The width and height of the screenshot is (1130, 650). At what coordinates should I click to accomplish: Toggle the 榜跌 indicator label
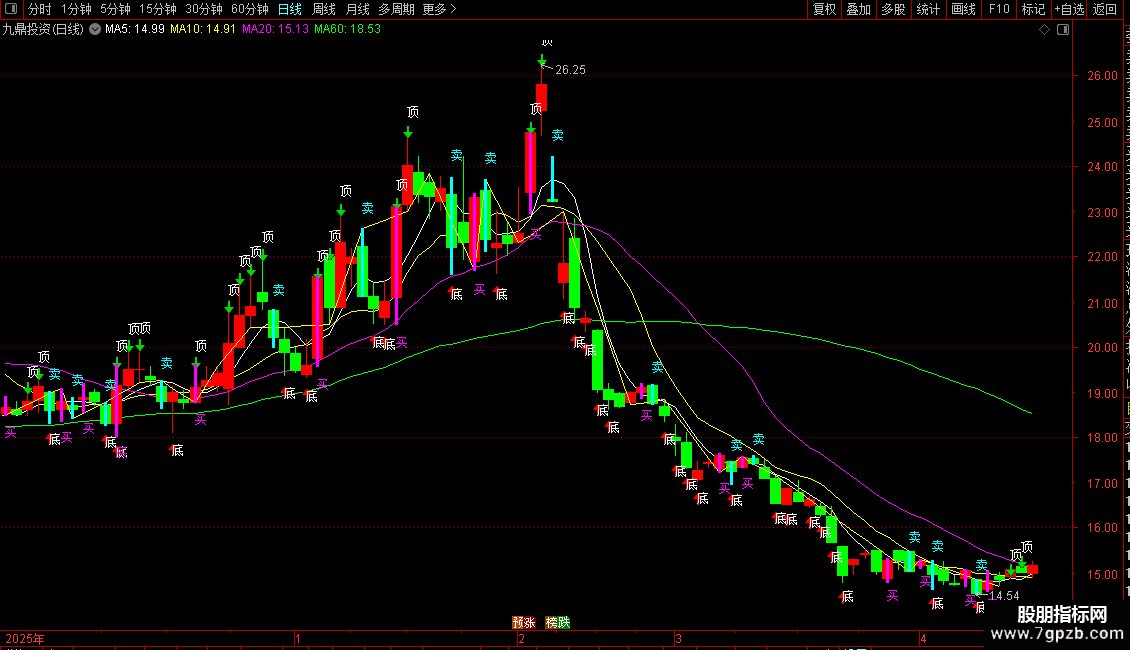(x=558, y=623)
